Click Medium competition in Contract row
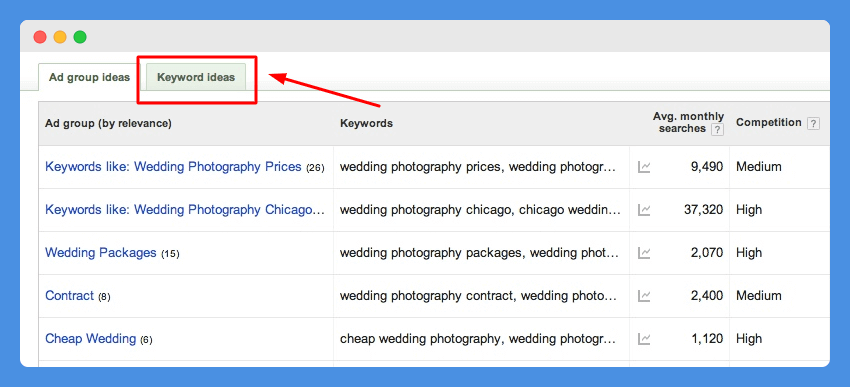The width and height of the screenshot is (850, 387). 759,296
